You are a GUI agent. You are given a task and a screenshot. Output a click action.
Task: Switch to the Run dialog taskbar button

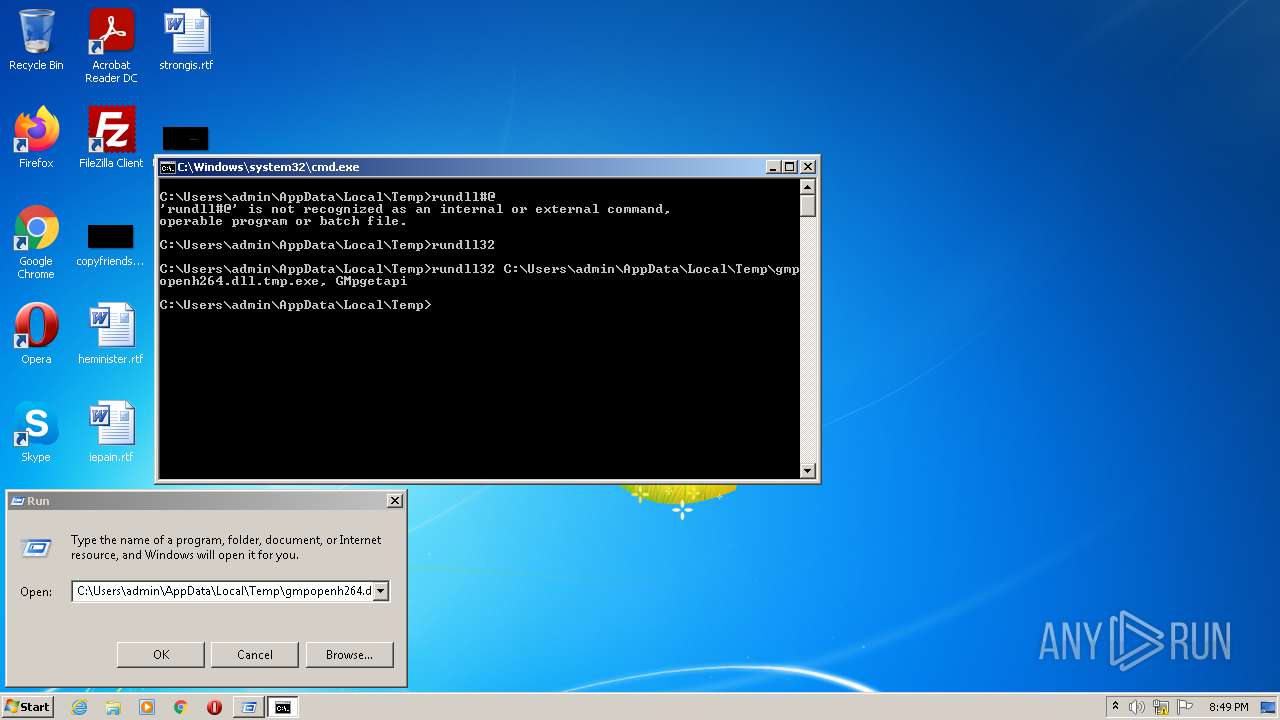click(249, 707)
